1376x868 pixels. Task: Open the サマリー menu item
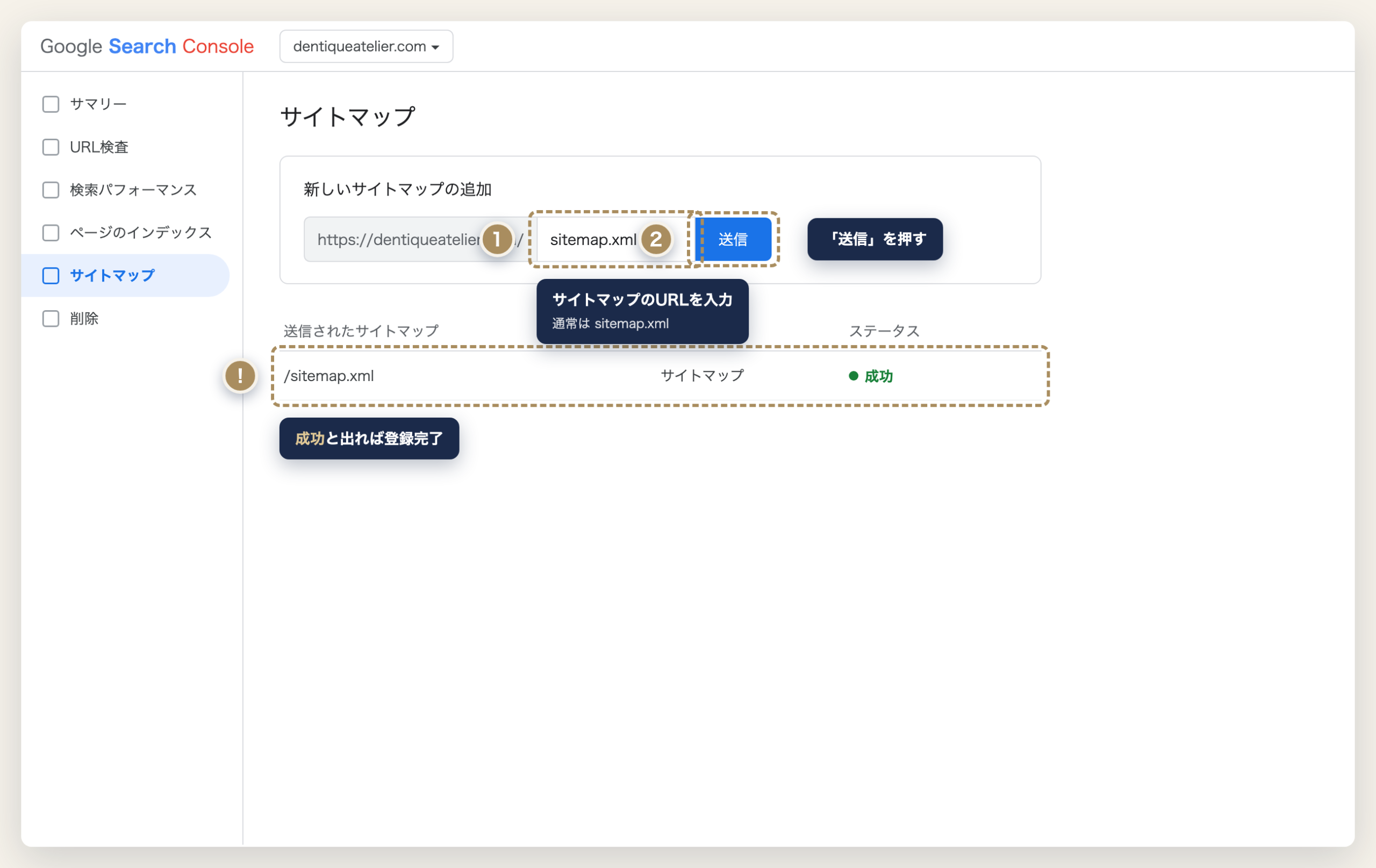click(x=125, y=104)
